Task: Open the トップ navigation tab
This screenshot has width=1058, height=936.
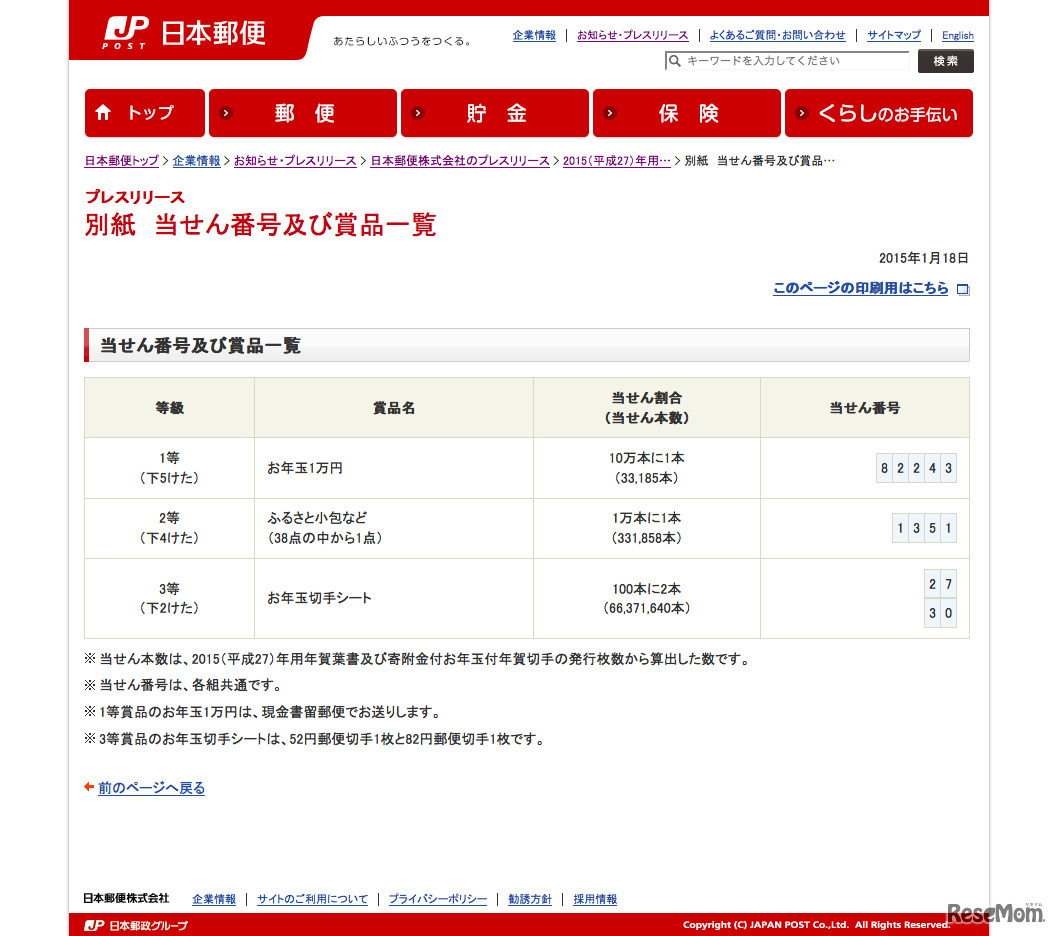Action: click(x=144, y=113)
